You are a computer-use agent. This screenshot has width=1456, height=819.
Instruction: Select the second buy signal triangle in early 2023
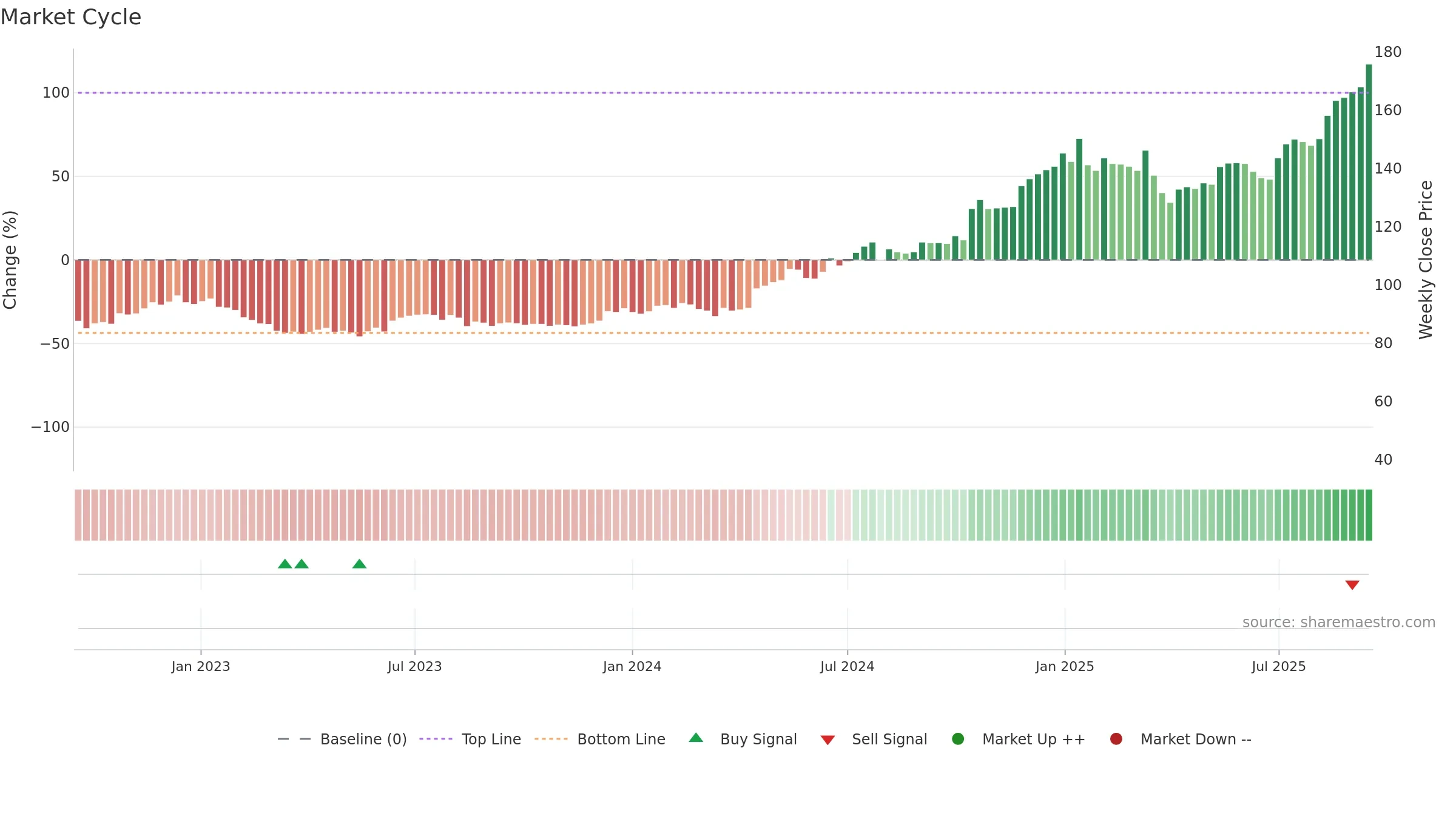[x=302, y=564]
